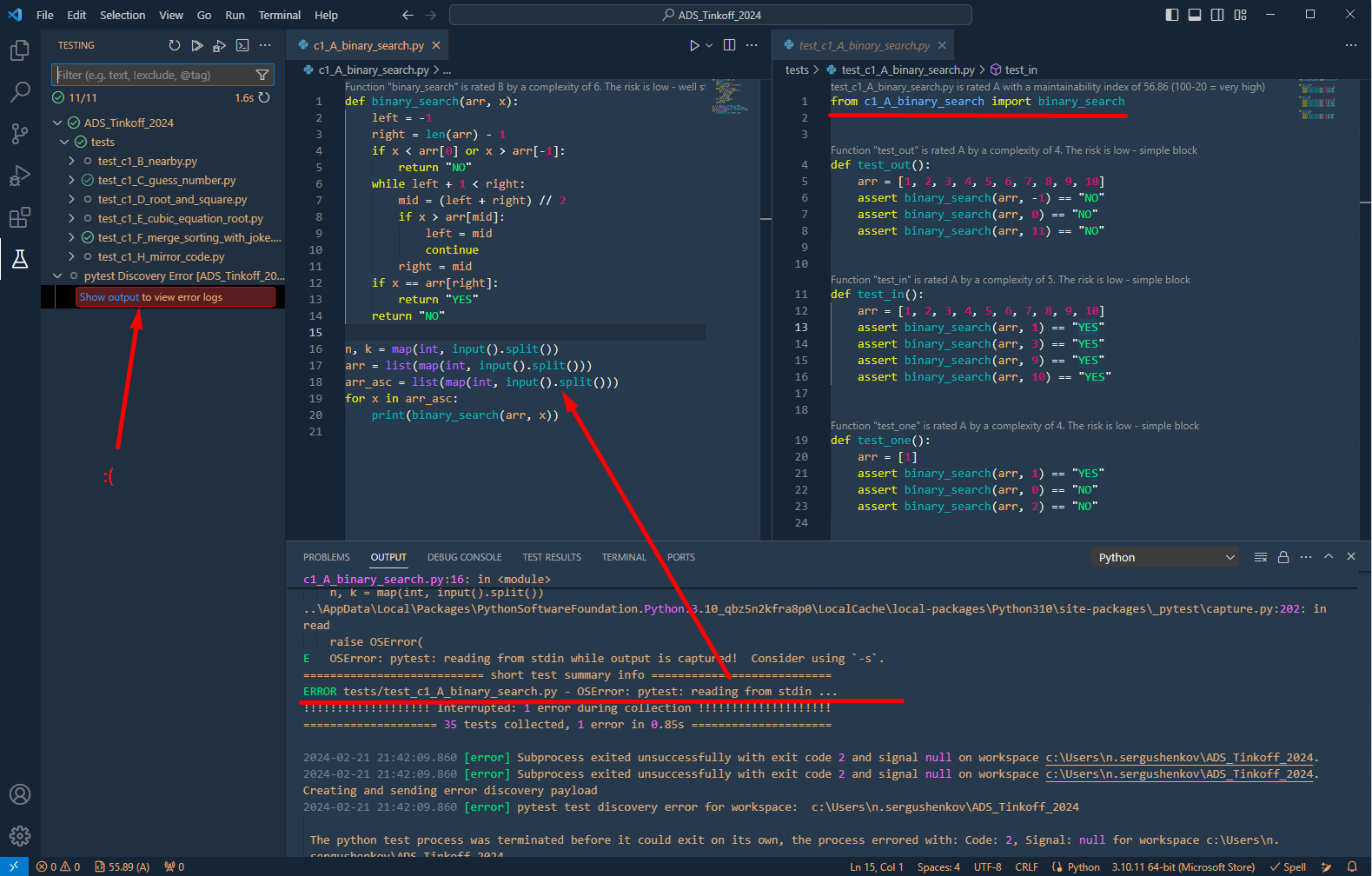Open the Terminal menu

(x=279, y=15)
